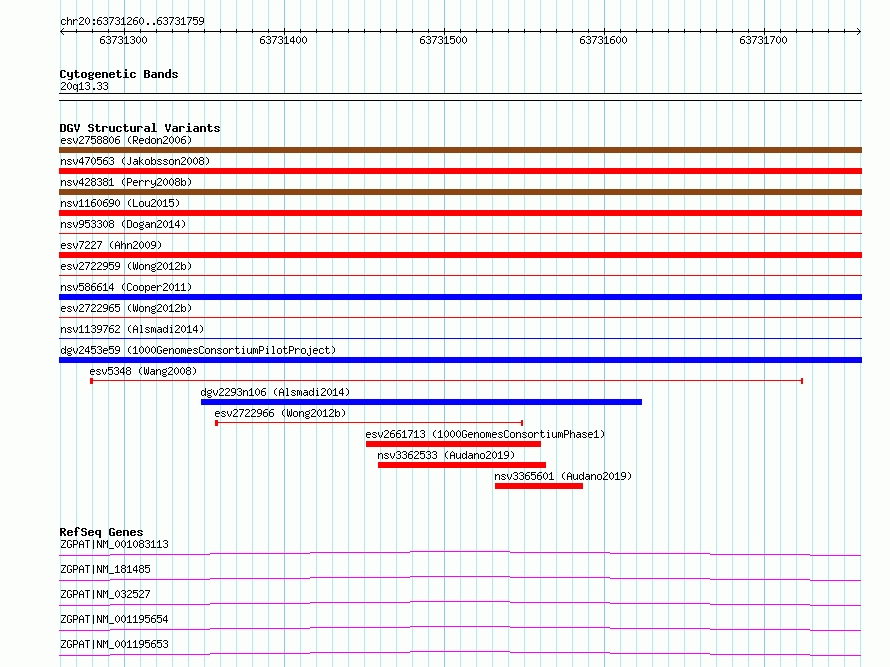Image resolution: width=890 pixels, height=667 pixels.
Task: Open variant label nsv1160690 (Lou2015)
Action: coord(120,203)
